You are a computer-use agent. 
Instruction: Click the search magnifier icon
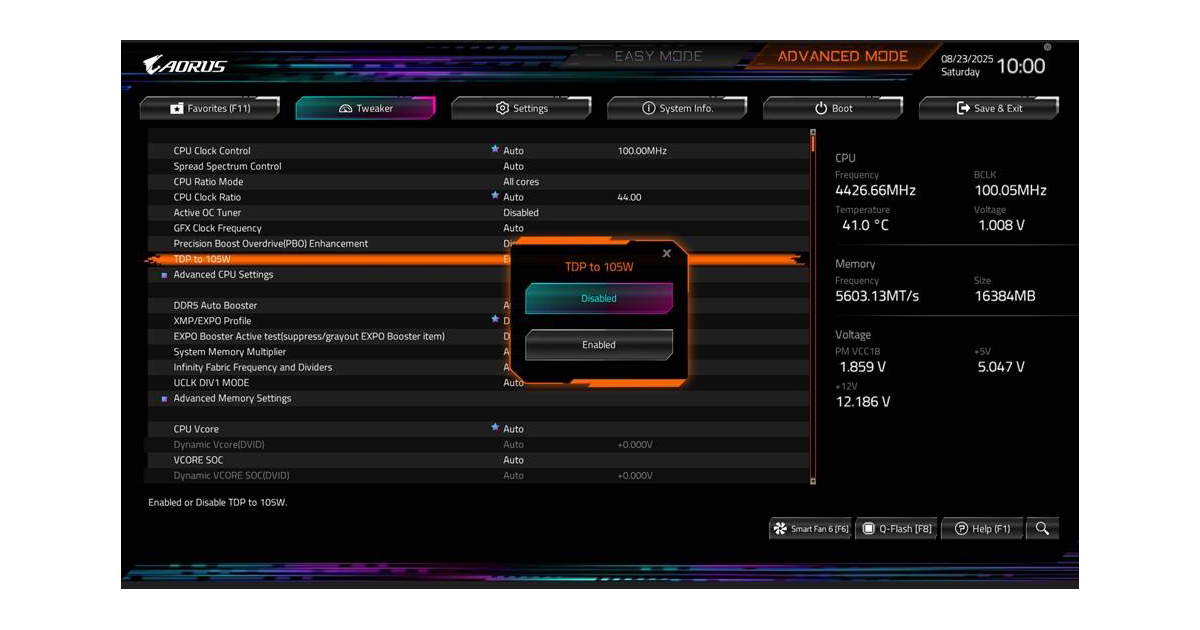click(1040, 528)
